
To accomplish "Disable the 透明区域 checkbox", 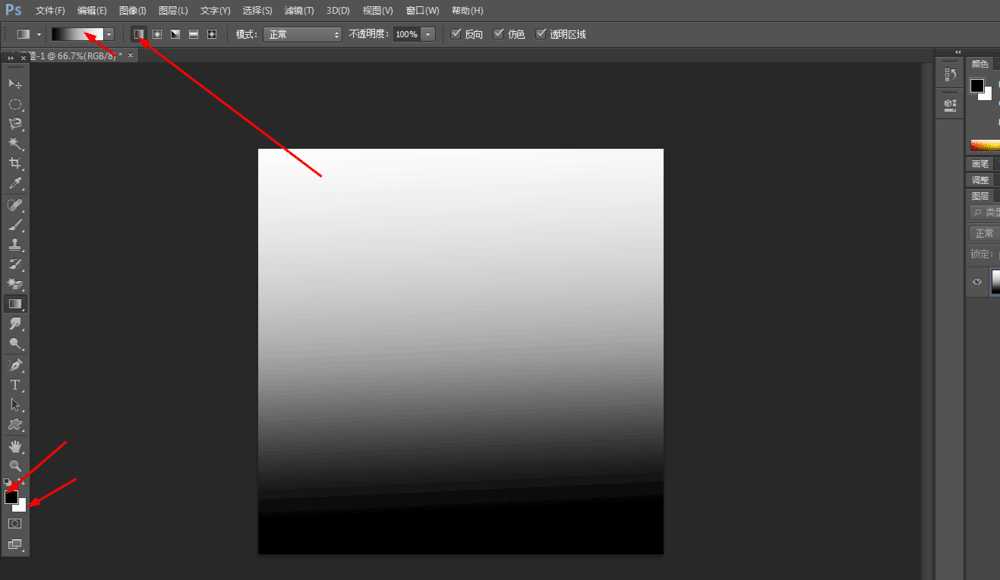I will tap(541, 33).
